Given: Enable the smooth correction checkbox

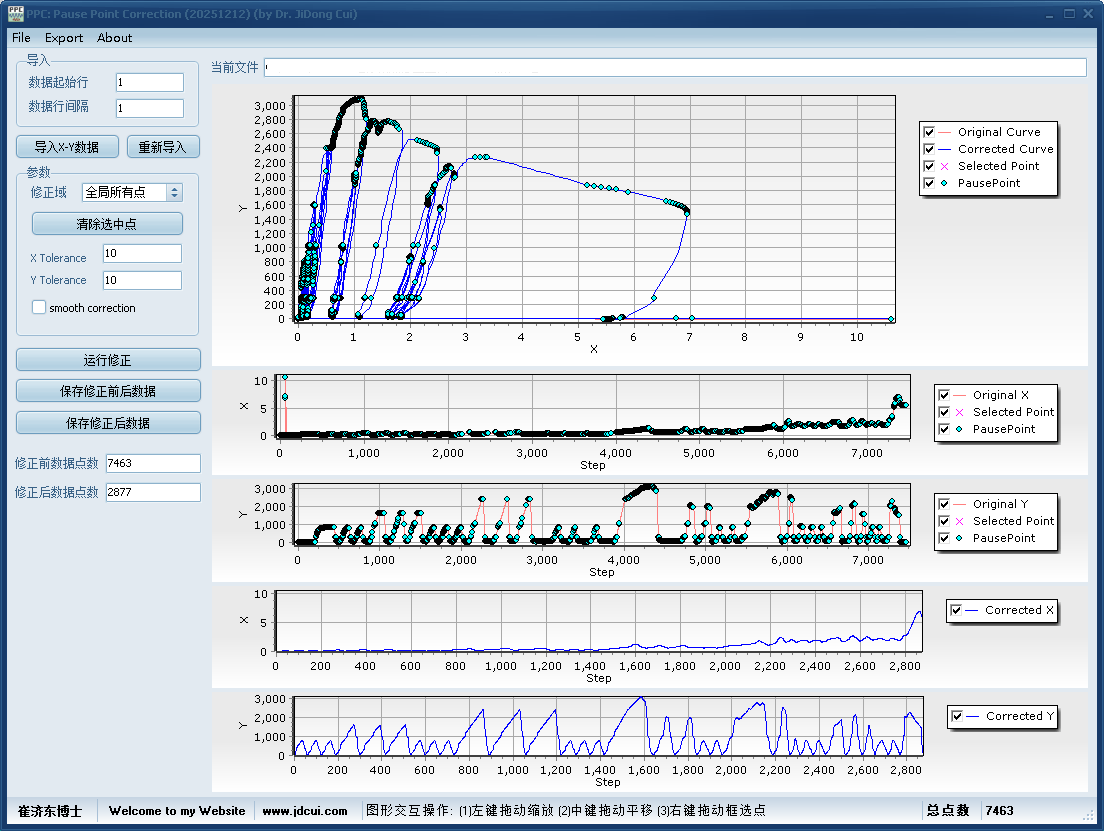Looking at the screenshot, I should tap(39, 308).
